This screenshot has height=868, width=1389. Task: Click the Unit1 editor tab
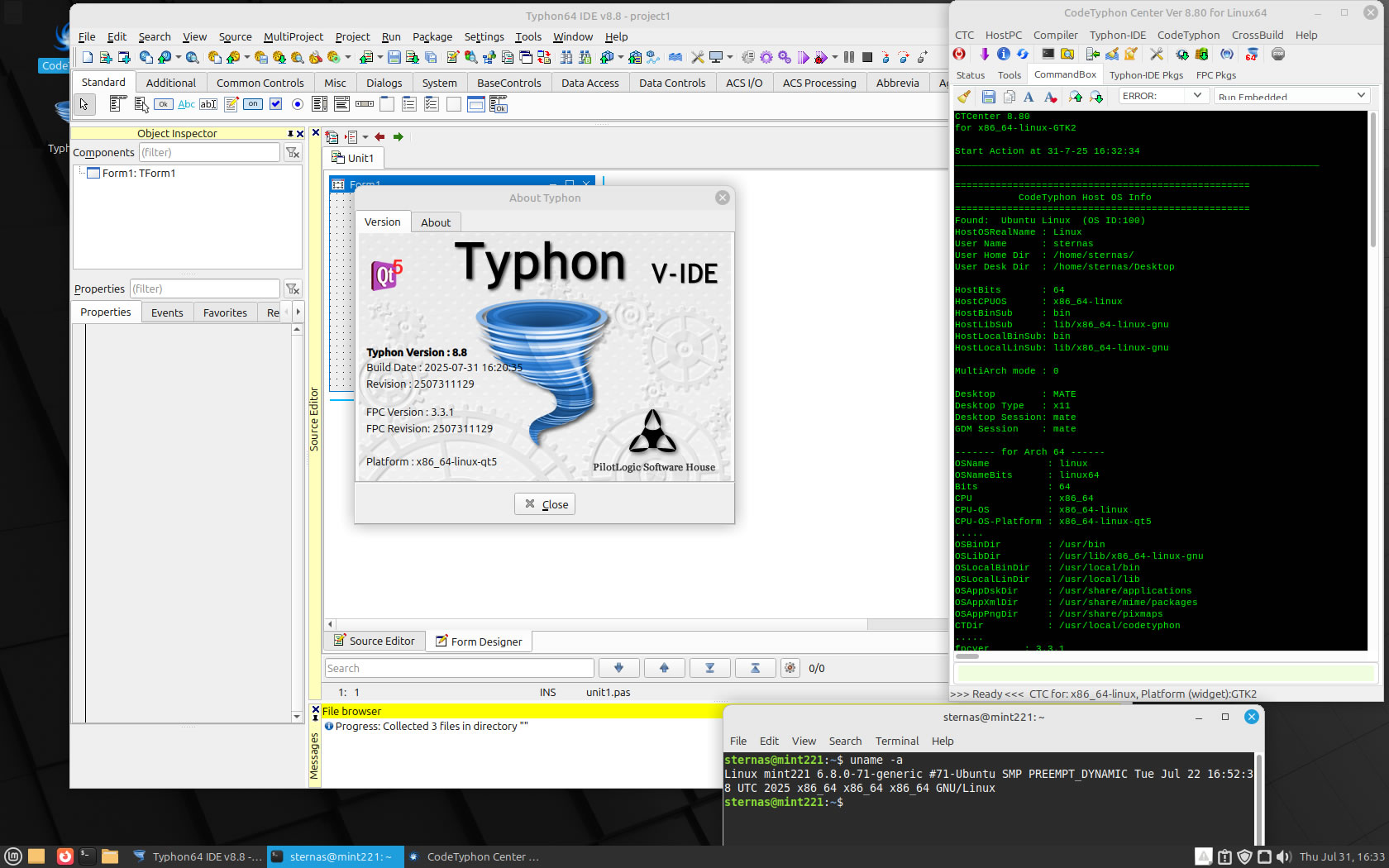pyautogui.click(x=353, y=158)
